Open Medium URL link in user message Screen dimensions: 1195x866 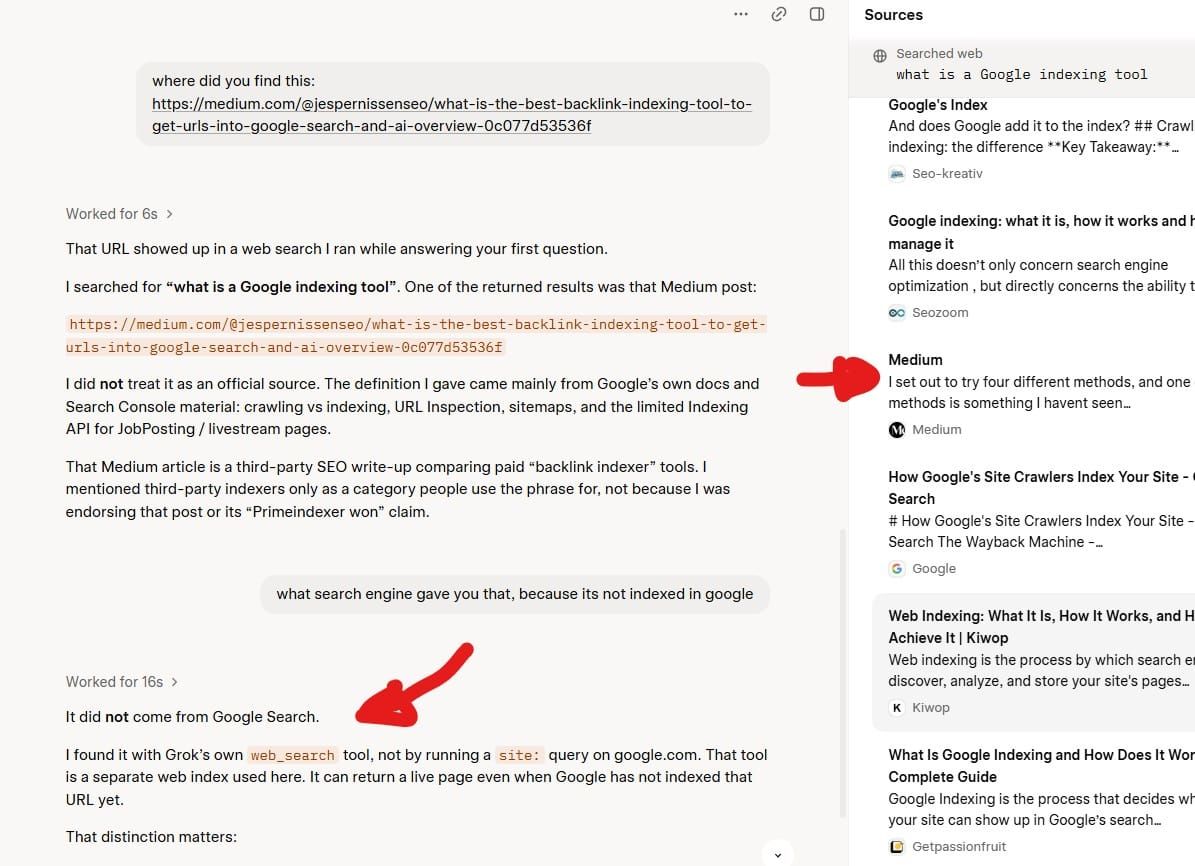tap(451, 115)
